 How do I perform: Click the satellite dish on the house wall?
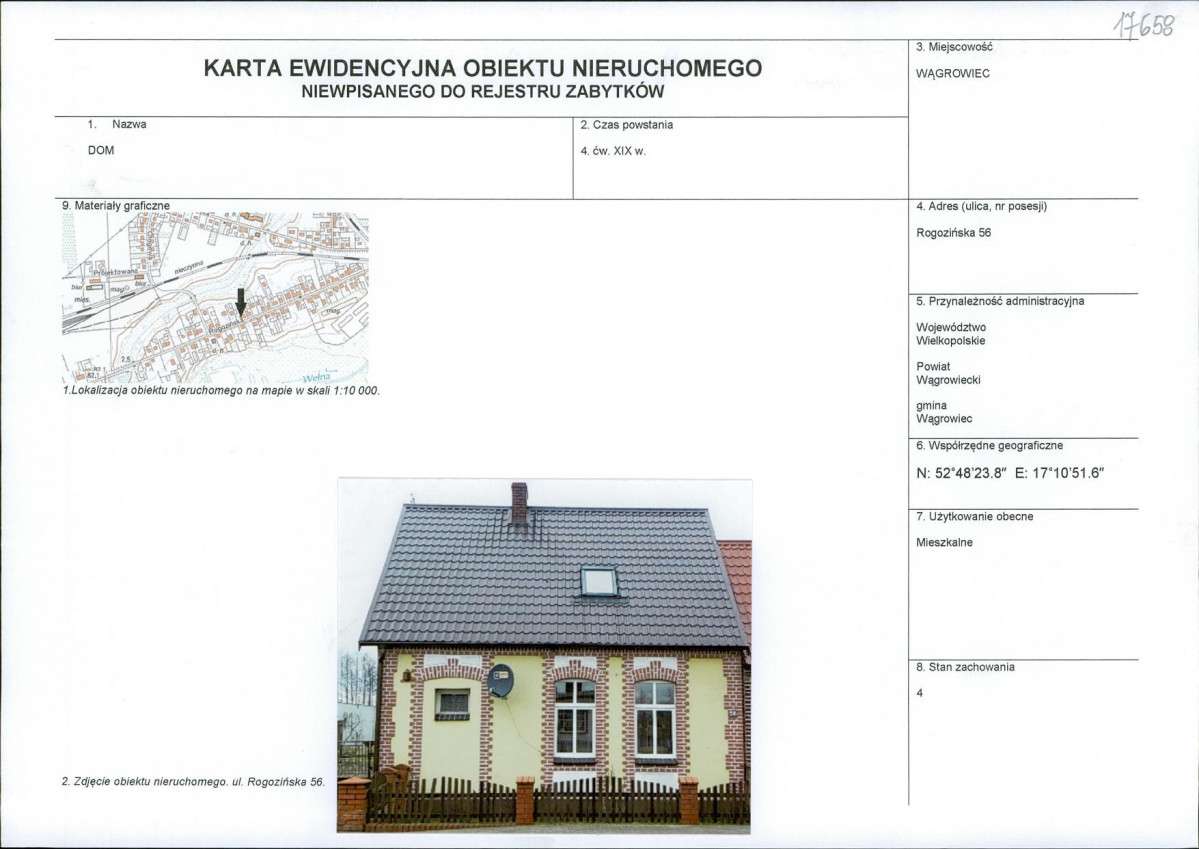click(500, 680)
